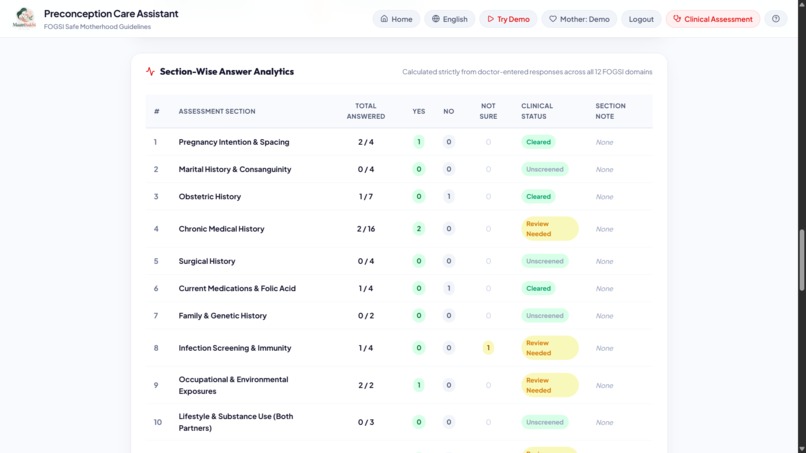
Task: Click the 2 / 16 answered count
Action: 365,229
